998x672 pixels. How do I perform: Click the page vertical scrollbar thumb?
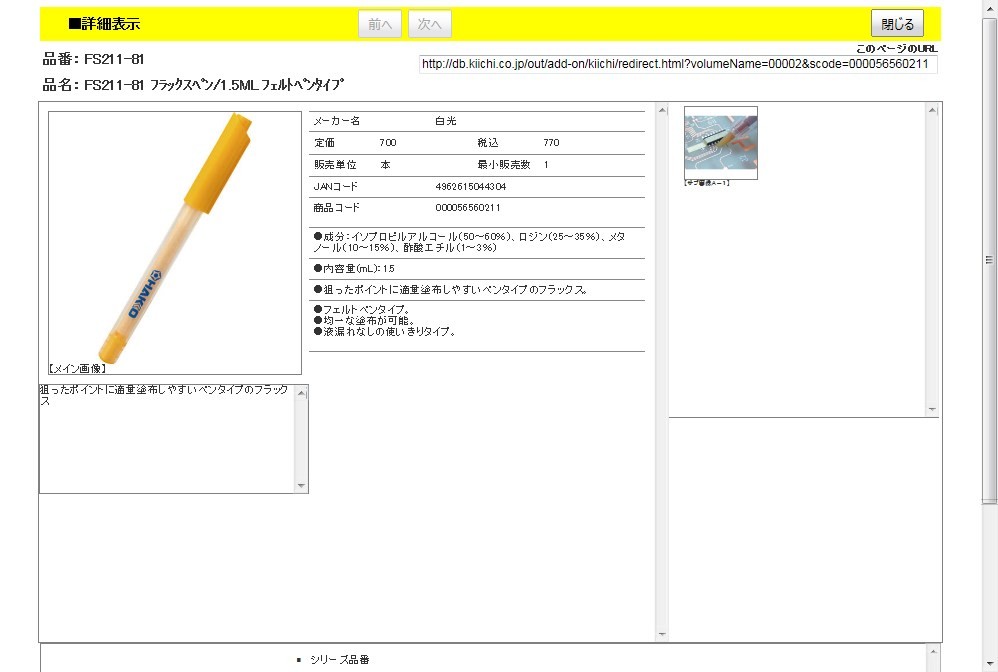[988, 261]
